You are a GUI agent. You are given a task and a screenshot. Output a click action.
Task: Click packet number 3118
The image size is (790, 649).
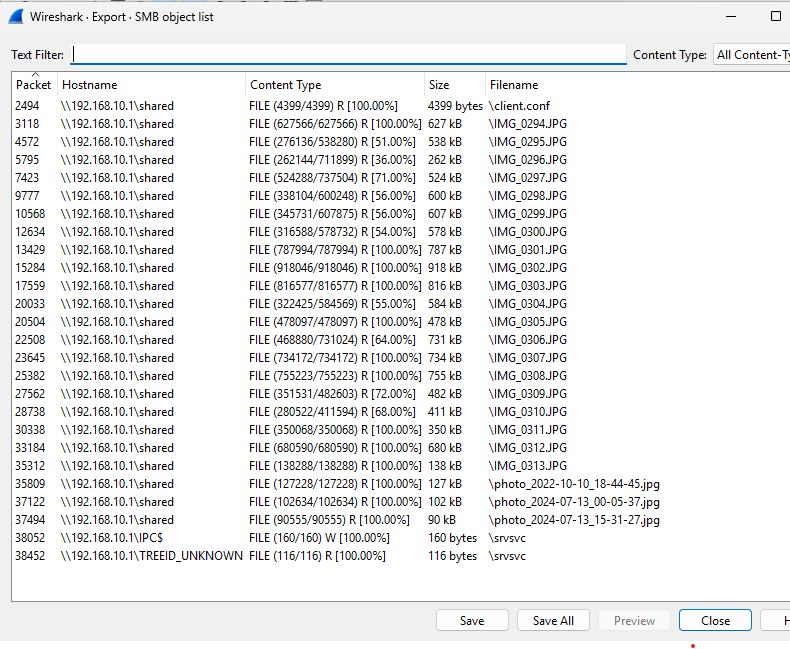click(27, 124)
